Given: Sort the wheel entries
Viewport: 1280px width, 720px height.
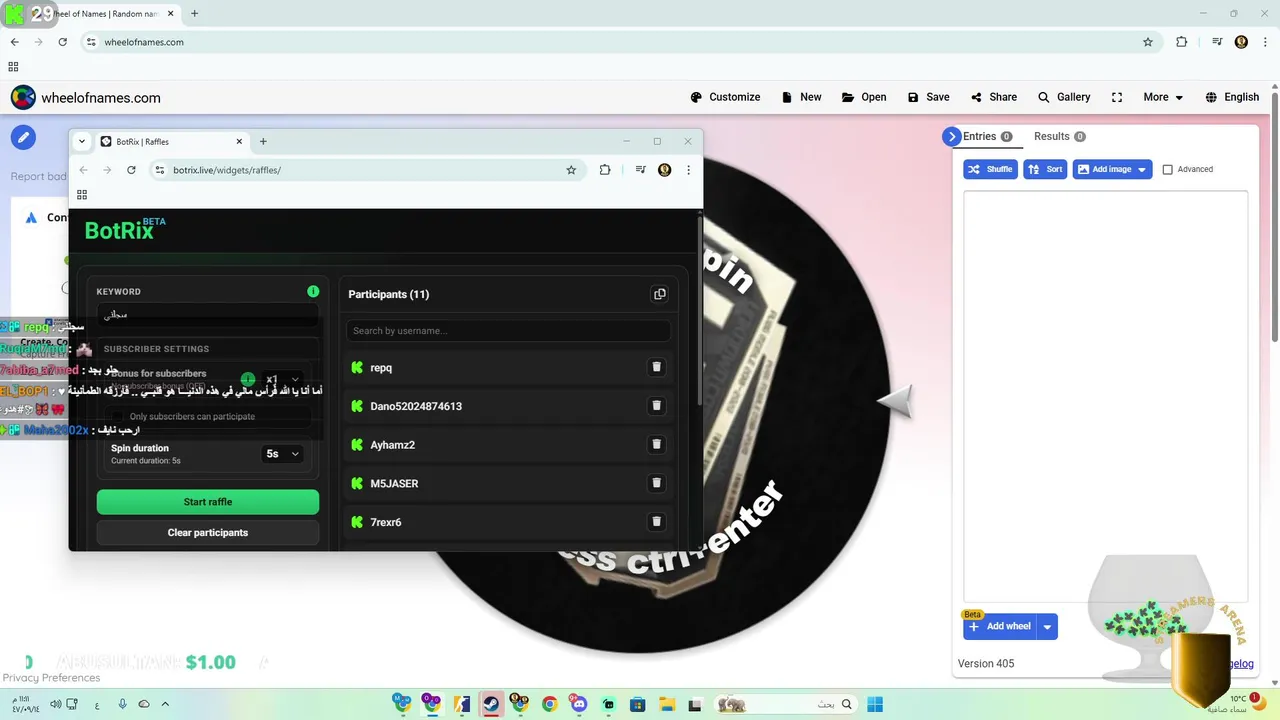Looking at the screenshot, I should pyautogui.click(x=1045, y=169).
